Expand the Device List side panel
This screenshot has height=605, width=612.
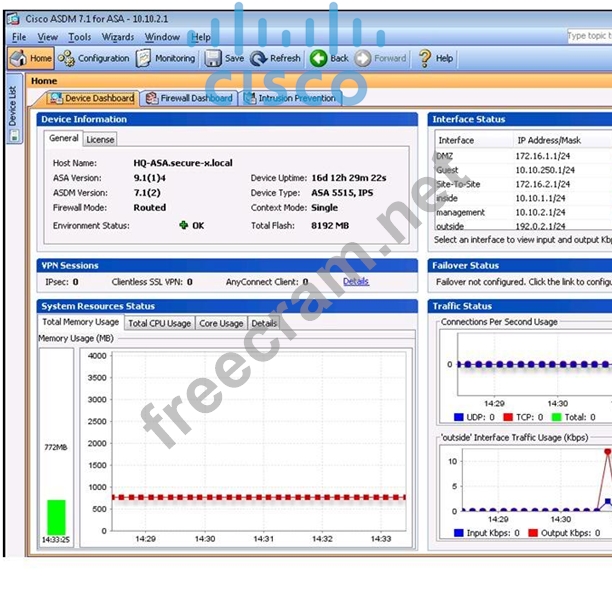(12, 107)
